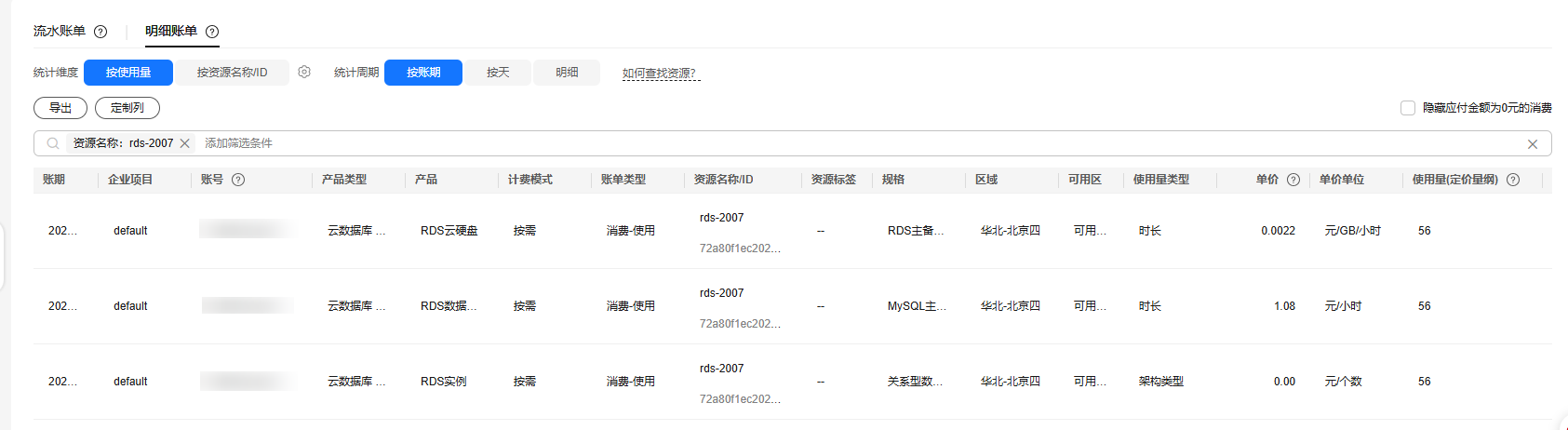Open settings gear beside 按资源名称/ID
1568x430 pixels.
304,72
